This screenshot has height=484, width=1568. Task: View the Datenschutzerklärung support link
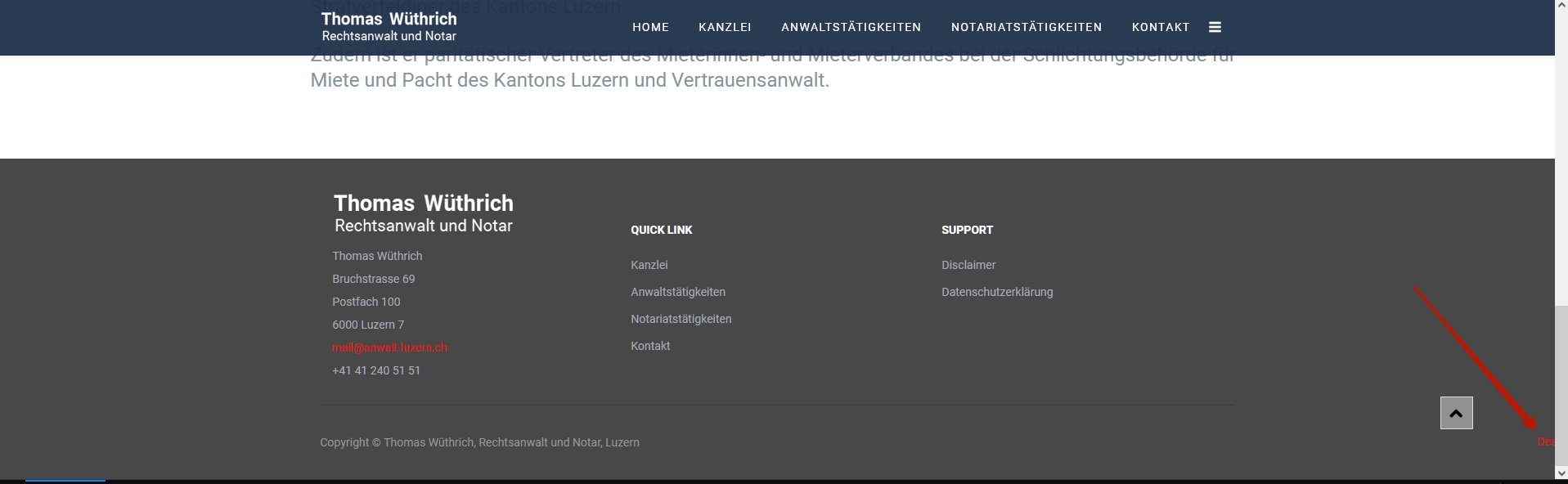(x=996, y=292)
